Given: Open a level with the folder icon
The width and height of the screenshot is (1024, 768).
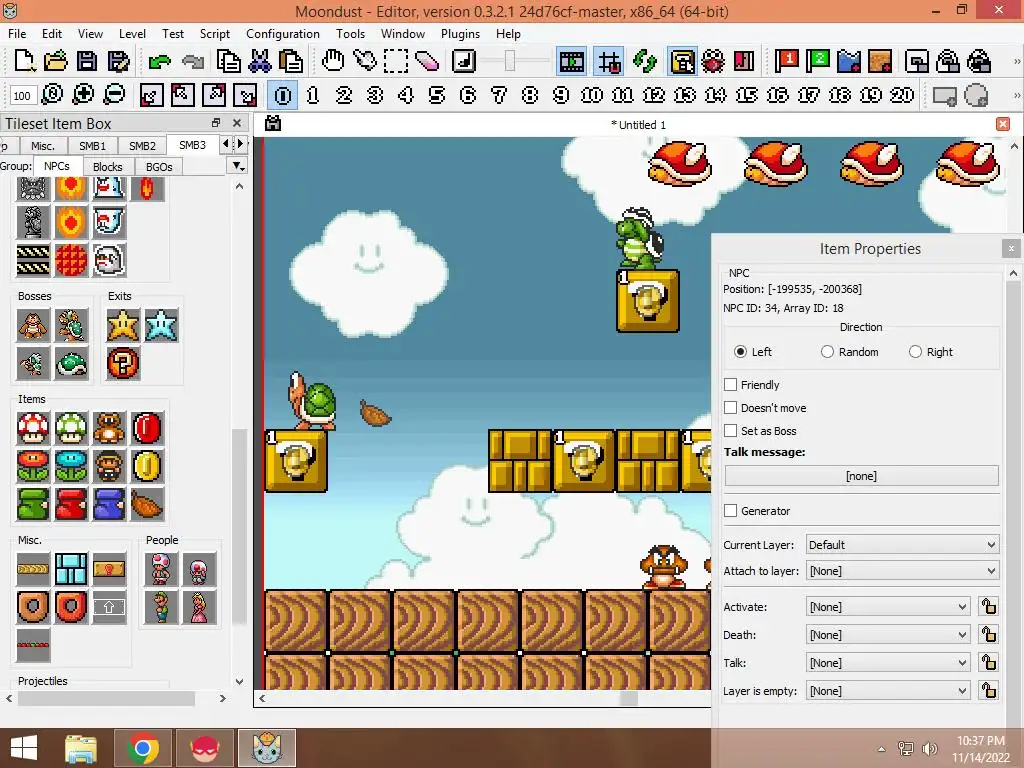Looking at the screenshot, I should (56, 61).
